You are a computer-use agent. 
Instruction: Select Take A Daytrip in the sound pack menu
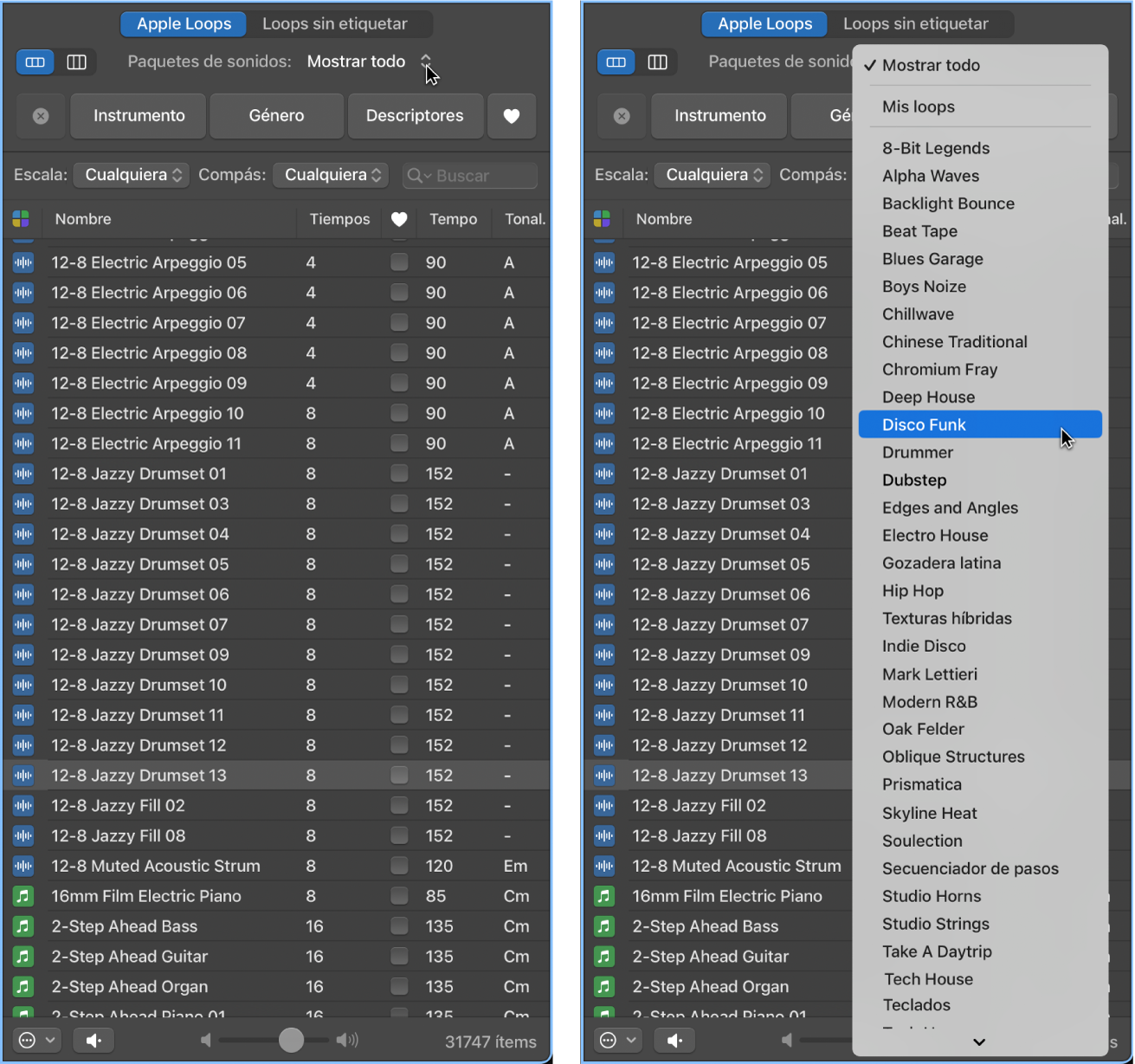(980, 951)
